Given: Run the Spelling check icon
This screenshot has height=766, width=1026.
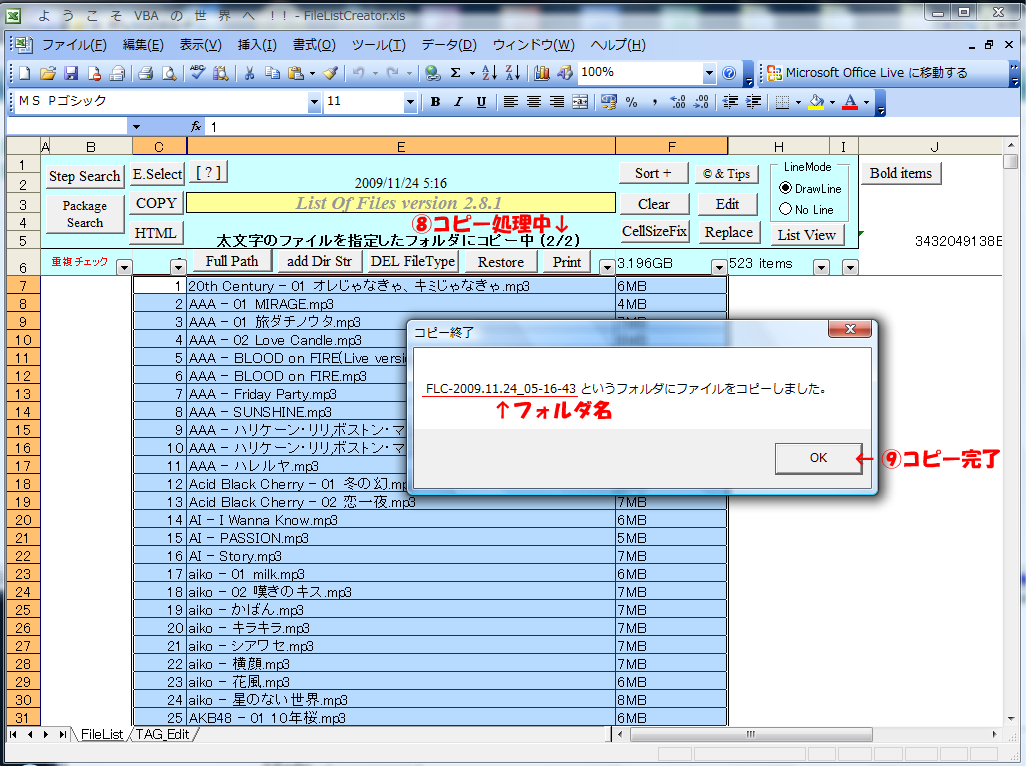Looking at the screenshot, I should click(197, 73).
